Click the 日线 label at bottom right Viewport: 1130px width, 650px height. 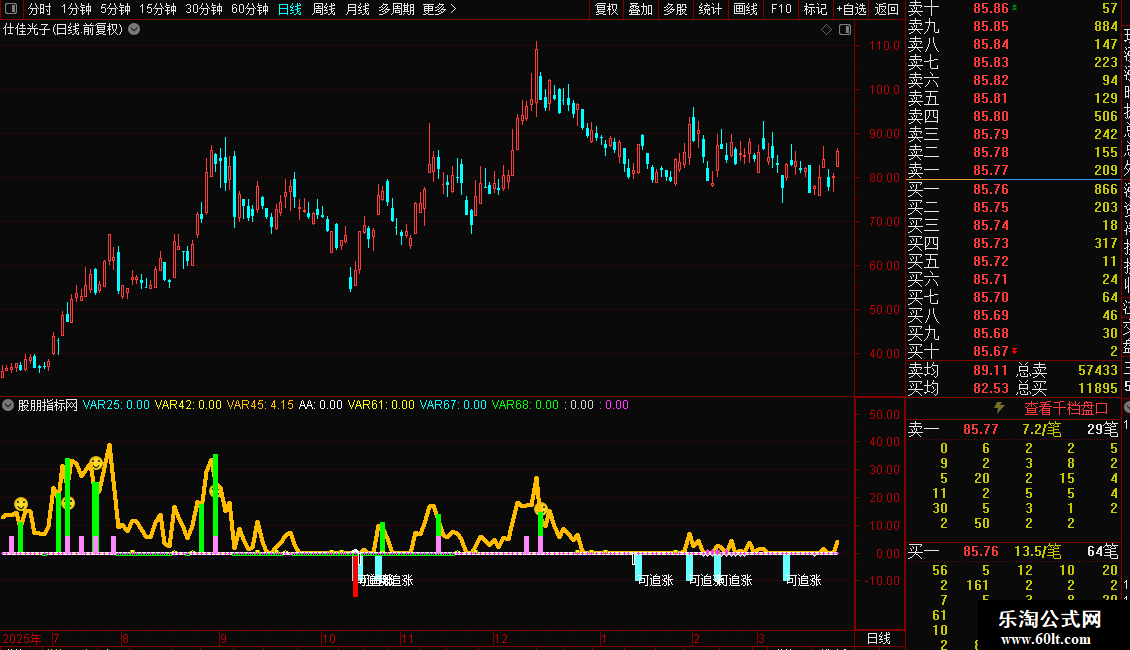pyautogui.click(x=878, y=638)
